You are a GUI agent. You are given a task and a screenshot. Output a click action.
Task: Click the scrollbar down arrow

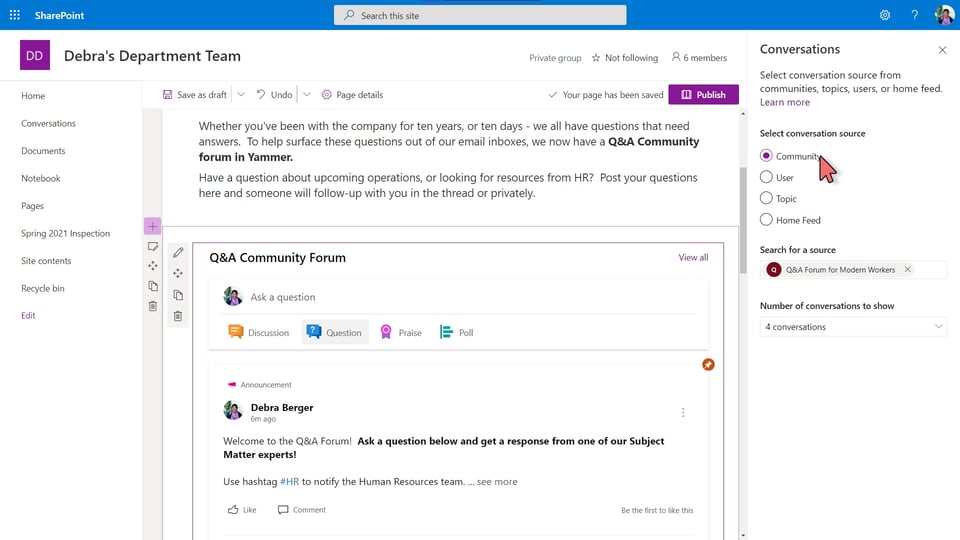[743, 535]
